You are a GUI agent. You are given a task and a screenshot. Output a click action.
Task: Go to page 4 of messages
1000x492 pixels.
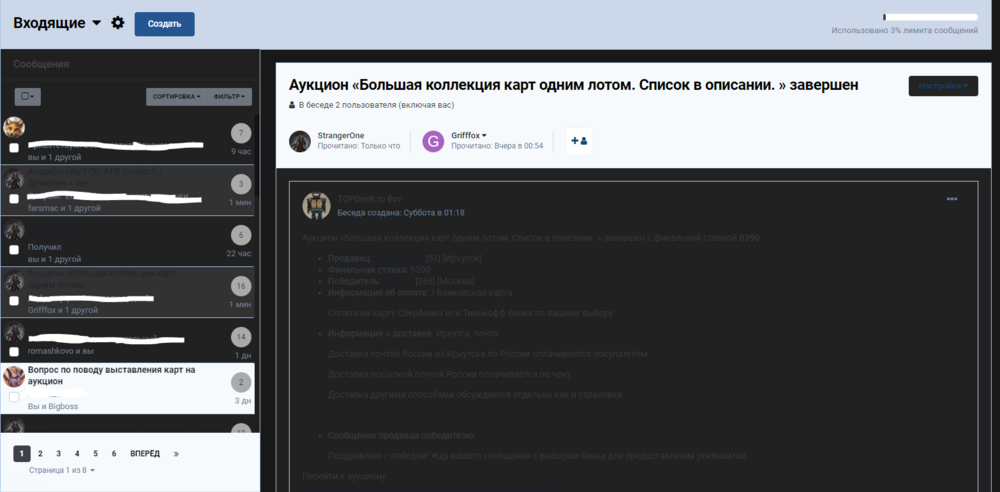click(77, 454)
